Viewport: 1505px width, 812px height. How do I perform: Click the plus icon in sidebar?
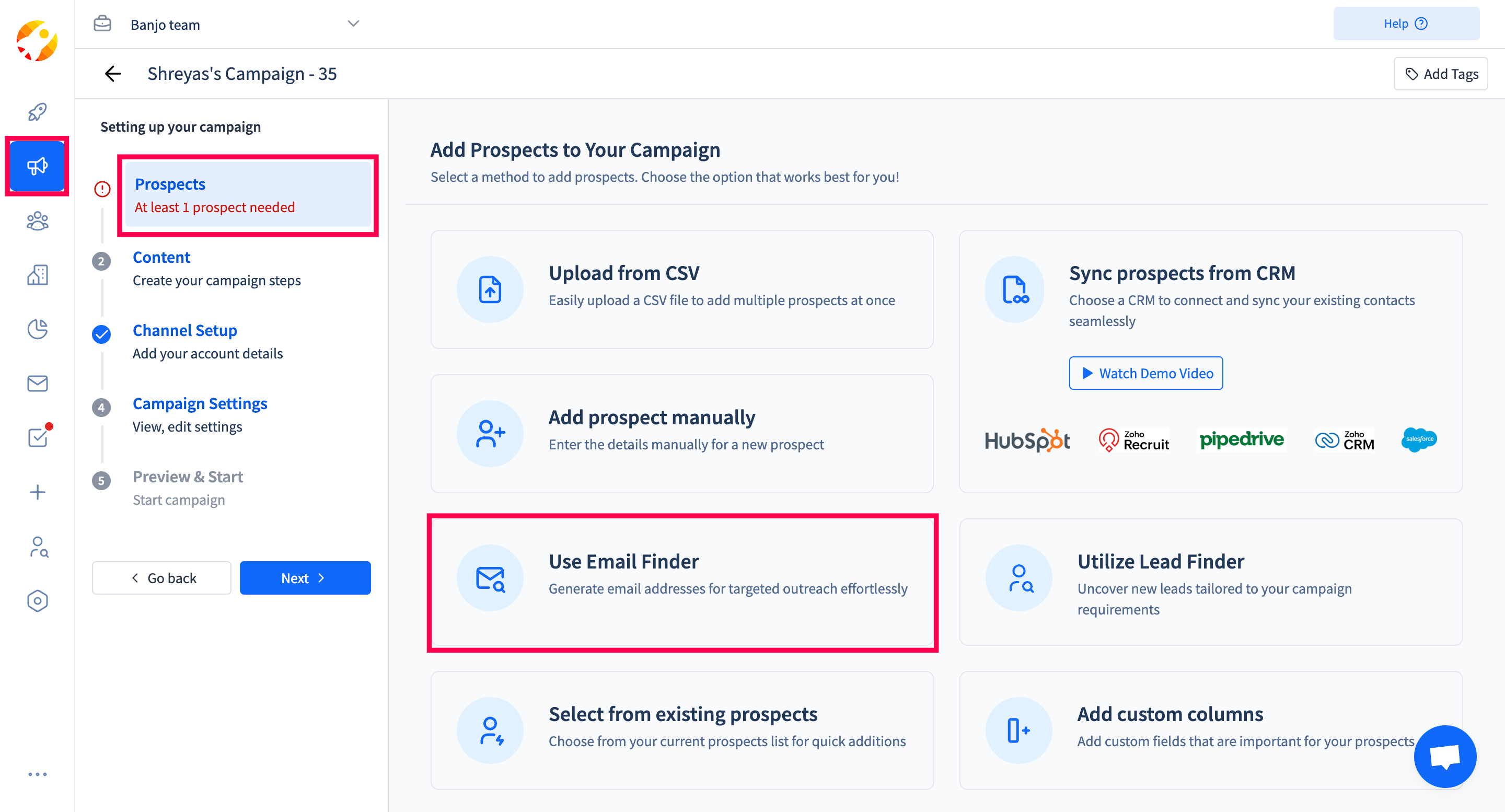[x=37, y=492]
